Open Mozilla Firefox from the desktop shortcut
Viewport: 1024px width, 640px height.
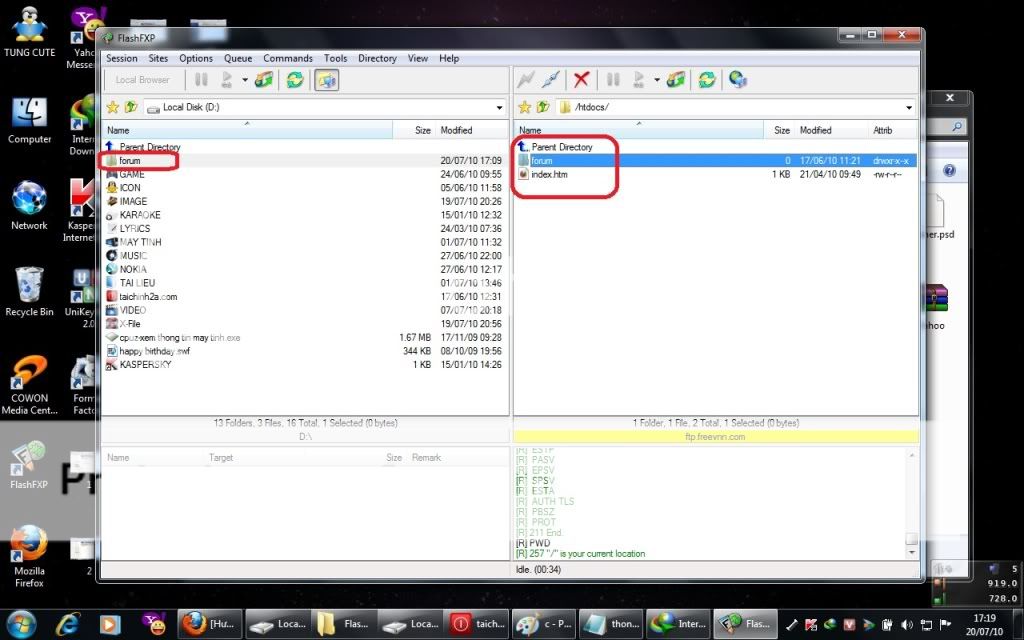pos(29,550)
